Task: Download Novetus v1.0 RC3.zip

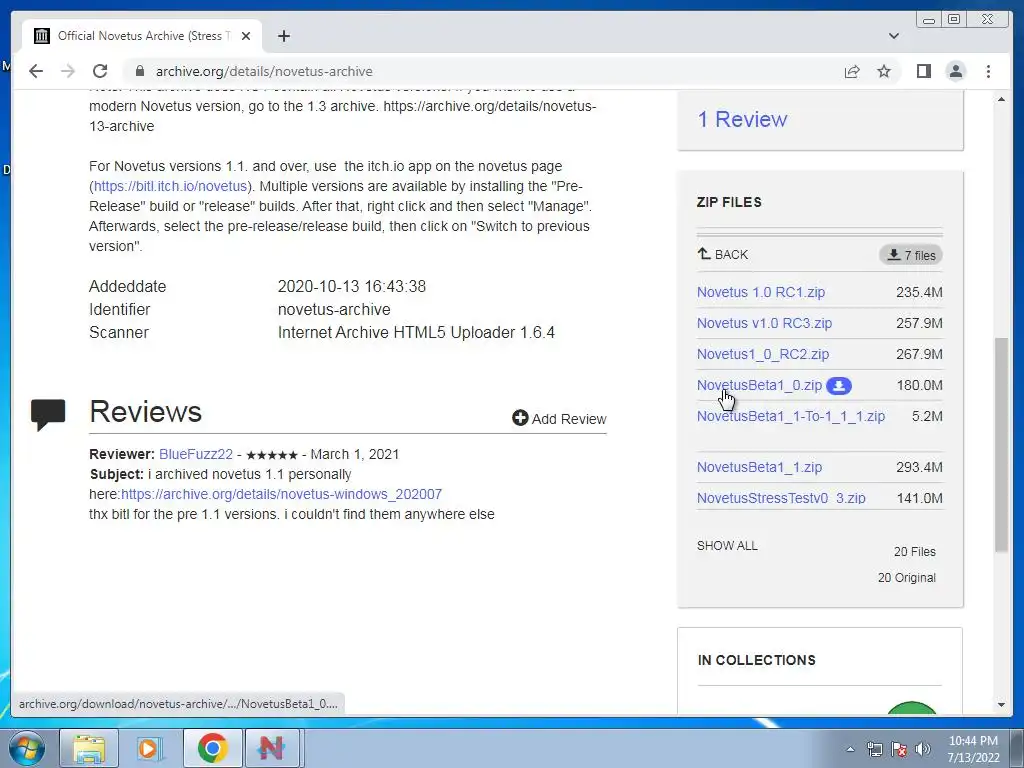Action: [x=764, y=323]
